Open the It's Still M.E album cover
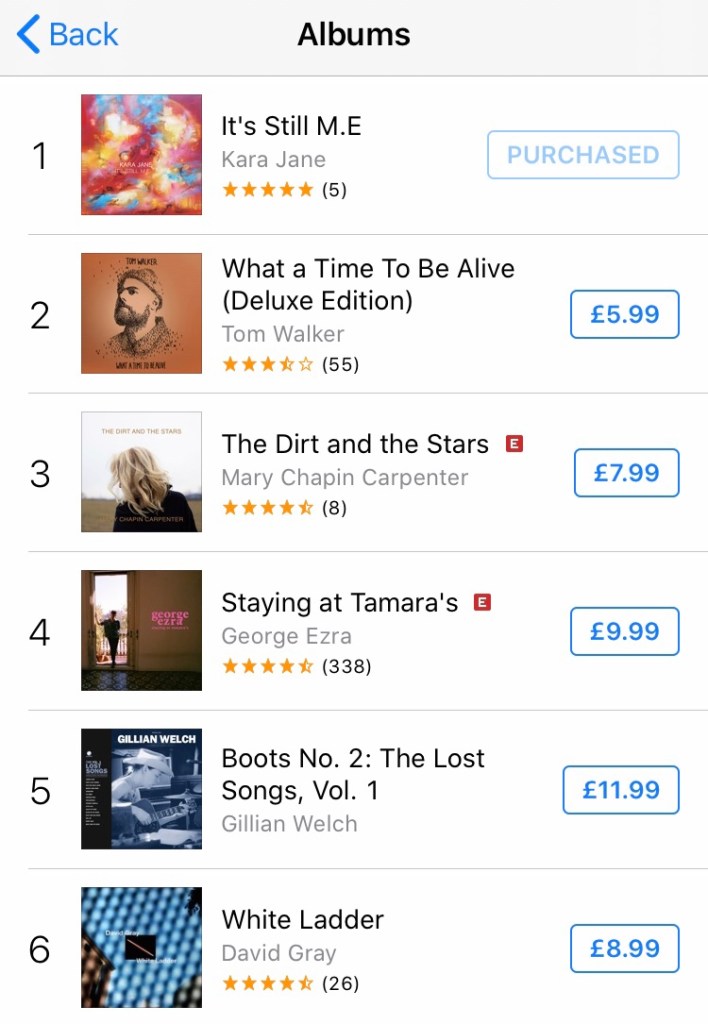 (x=141, y=155)
